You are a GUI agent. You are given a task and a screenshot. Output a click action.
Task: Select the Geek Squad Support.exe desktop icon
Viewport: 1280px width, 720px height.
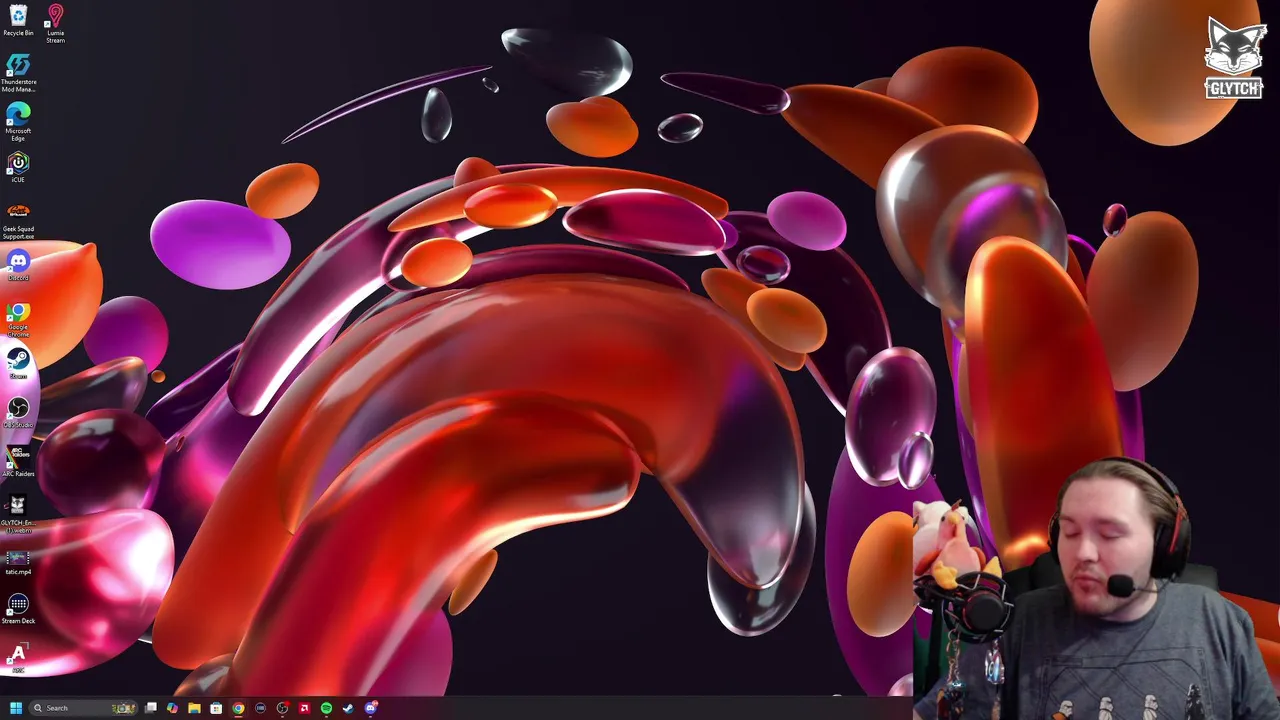18,220
